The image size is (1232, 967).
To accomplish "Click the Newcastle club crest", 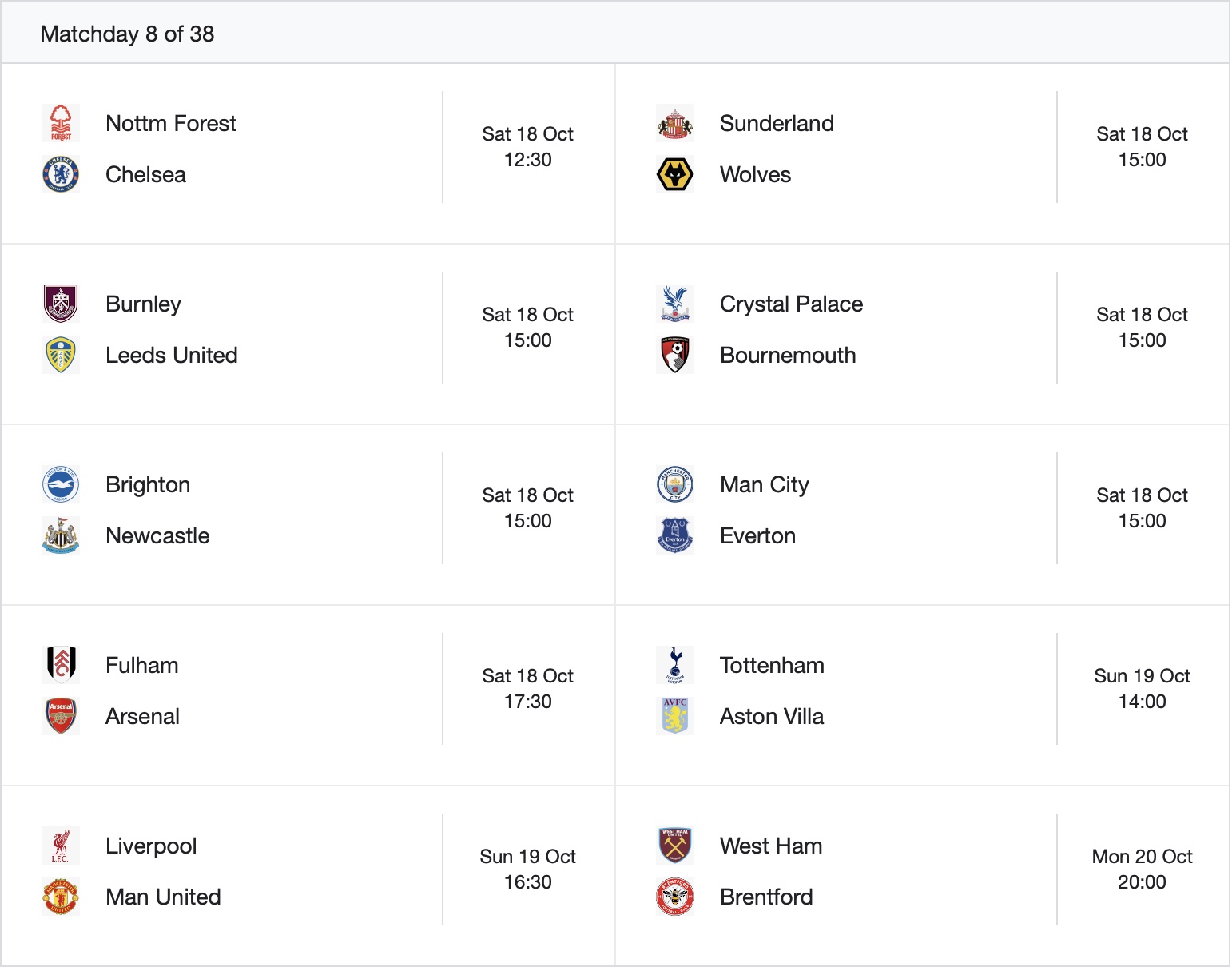I will coord(61,535).
